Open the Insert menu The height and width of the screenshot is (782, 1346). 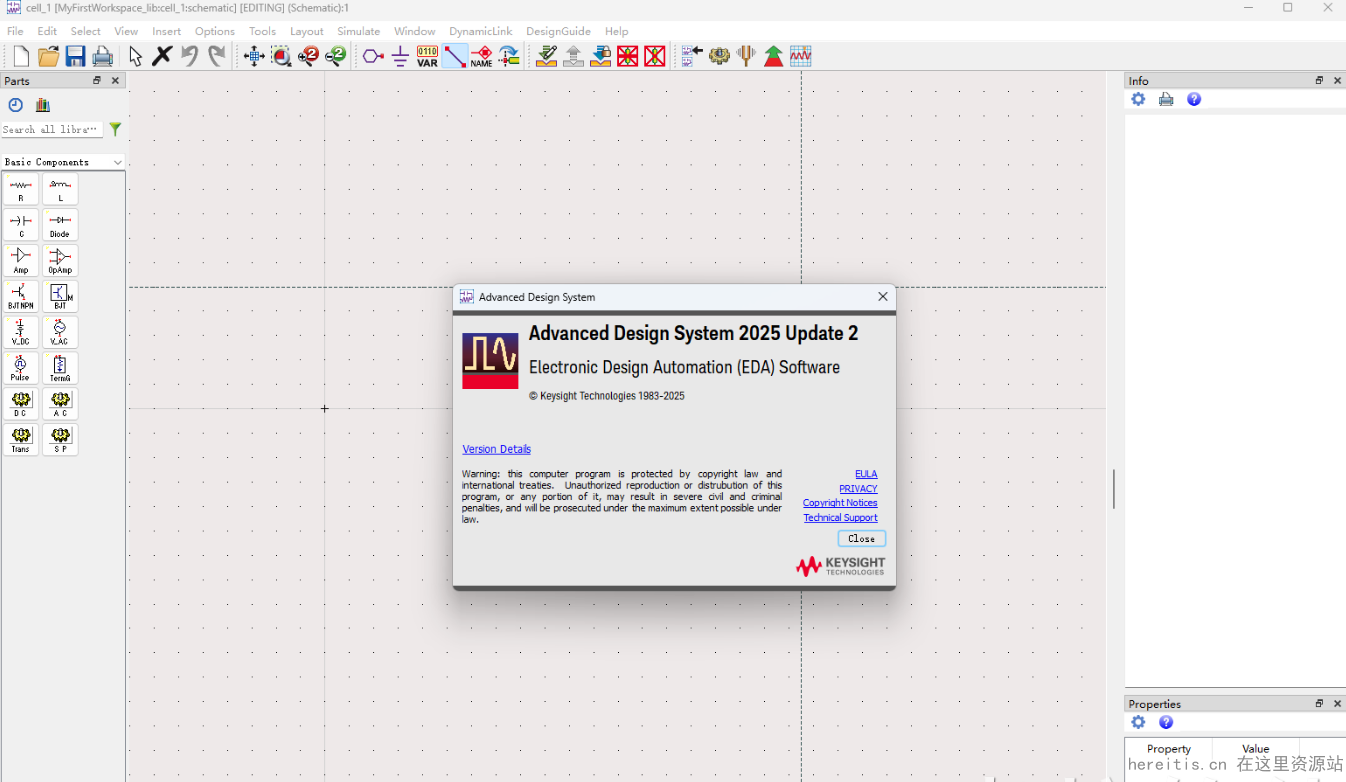[x=166, y=31]
